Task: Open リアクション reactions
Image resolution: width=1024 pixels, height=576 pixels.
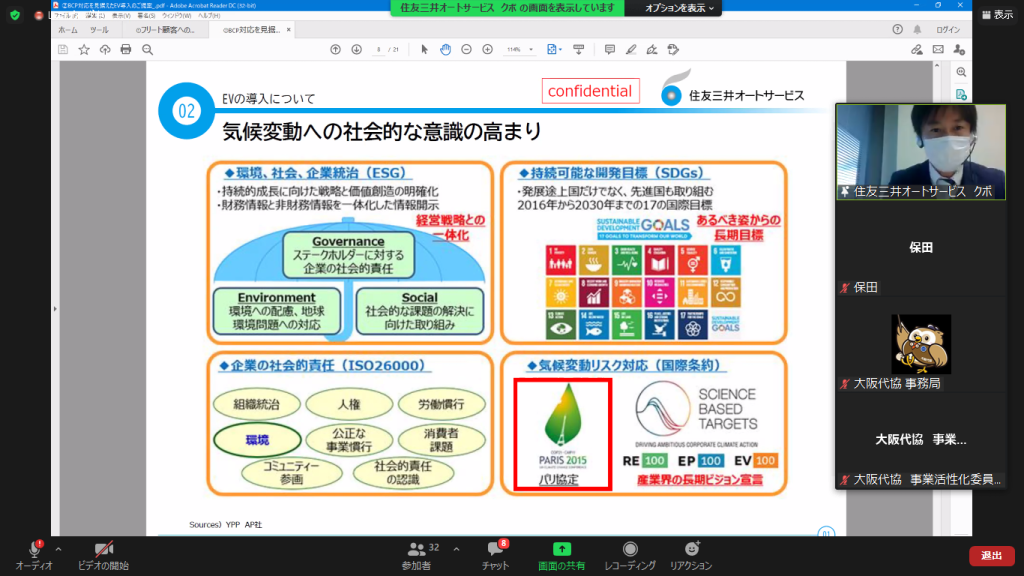Action: (691, 556)
